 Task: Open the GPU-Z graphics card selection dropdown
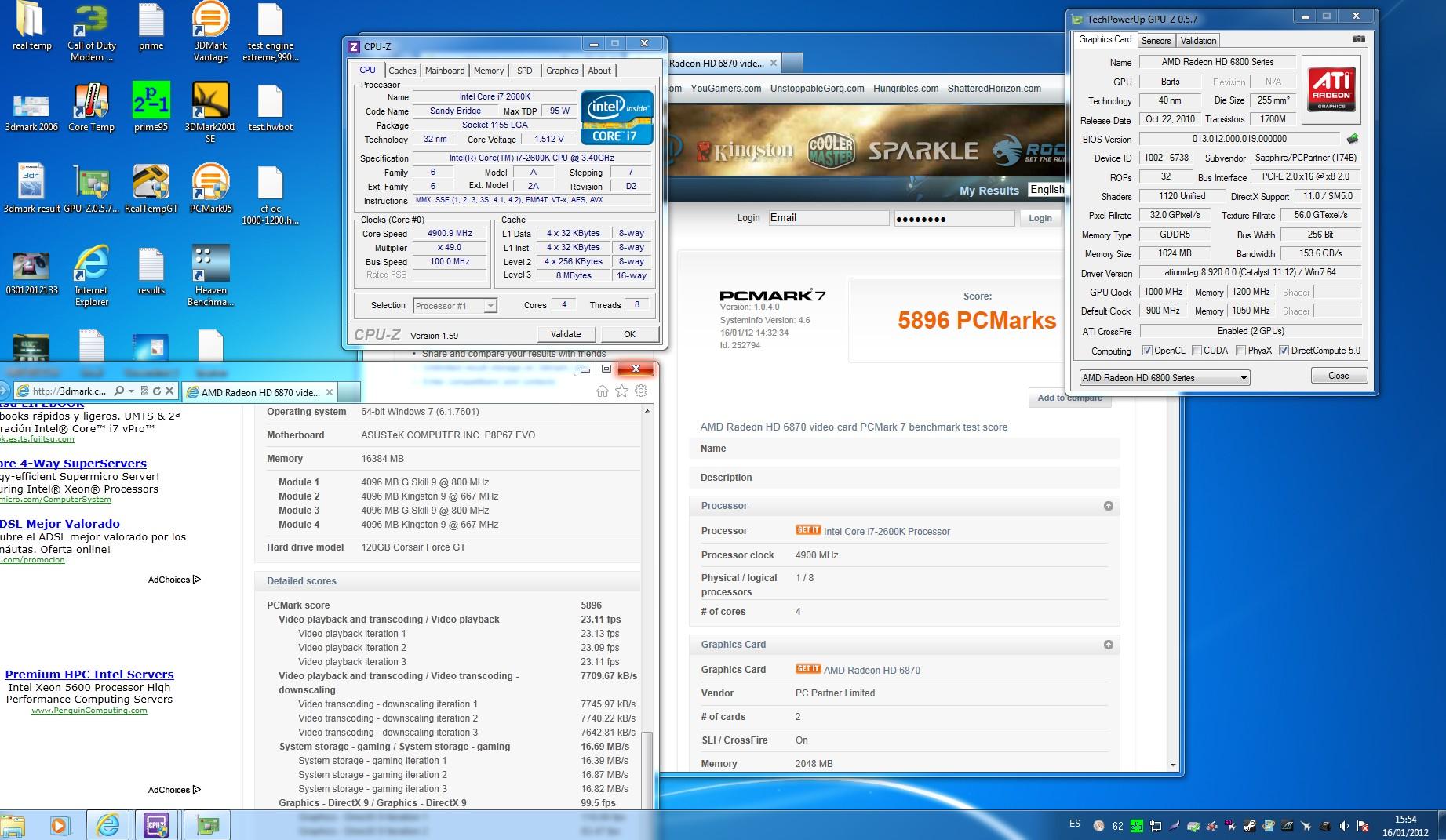[x=1164, y=378]
